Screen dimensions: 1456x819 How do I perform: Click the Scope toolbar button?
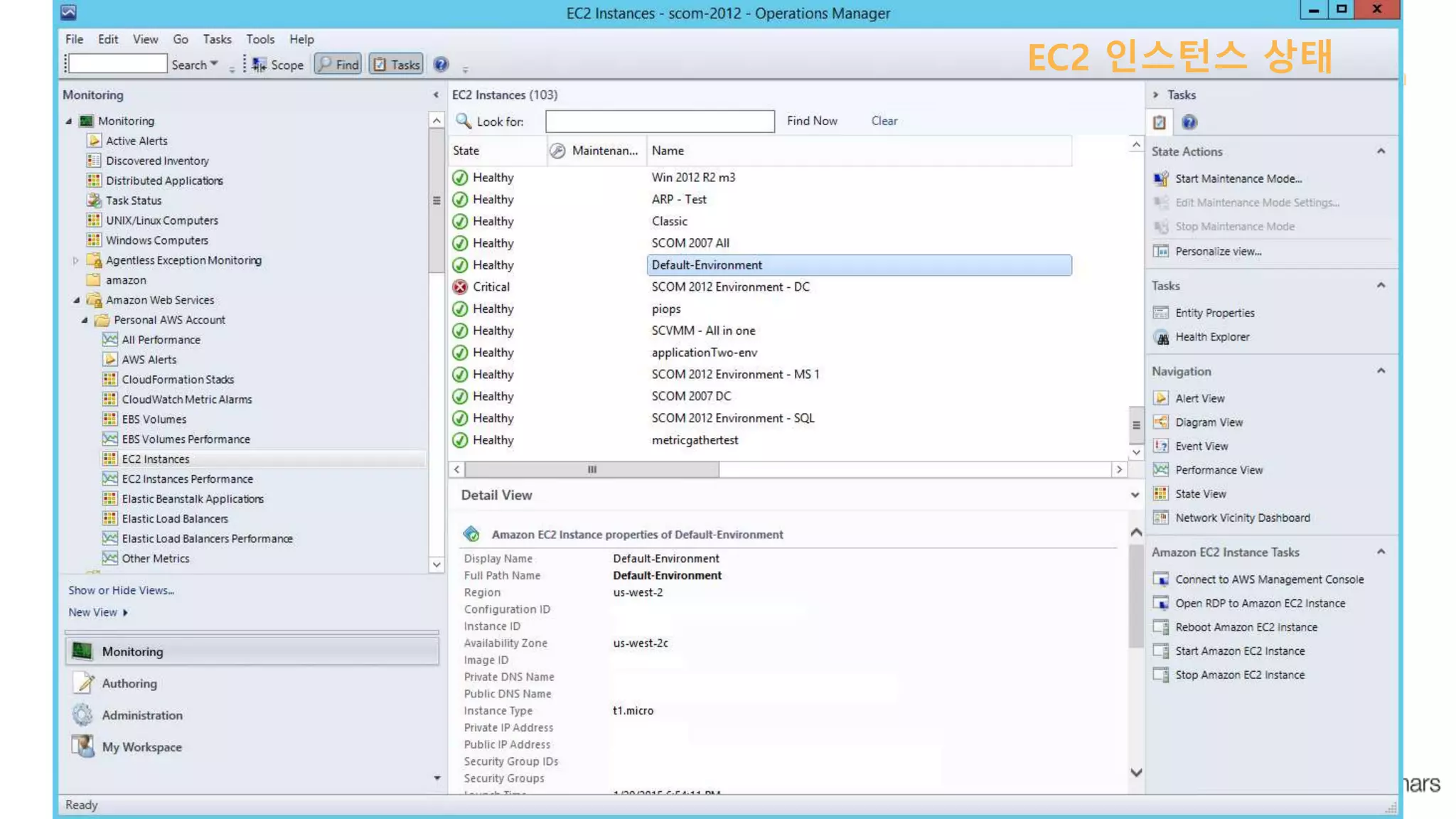[278, 65]
